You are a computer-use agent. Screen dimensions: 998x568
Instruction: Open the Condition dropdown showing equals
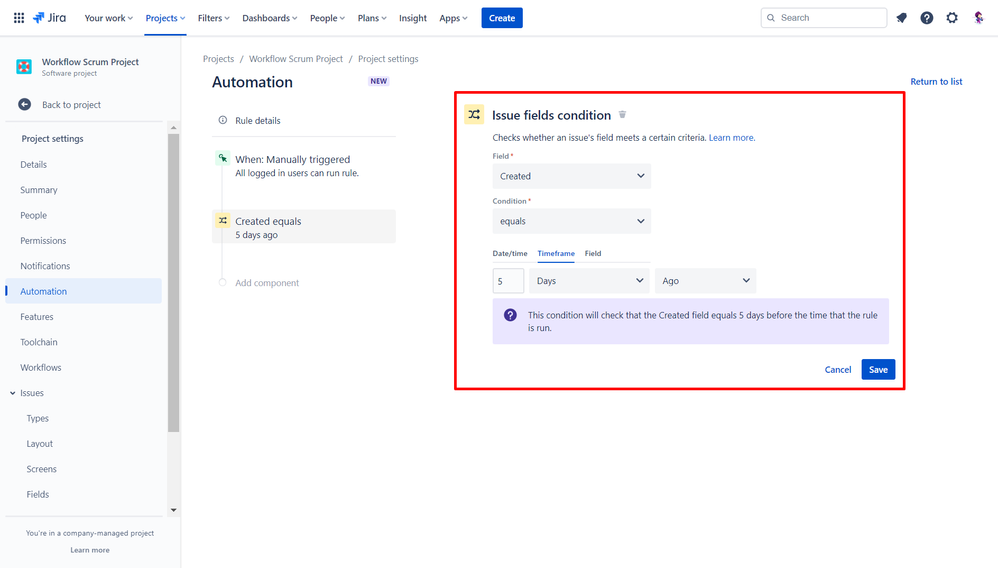coord(572,221)
